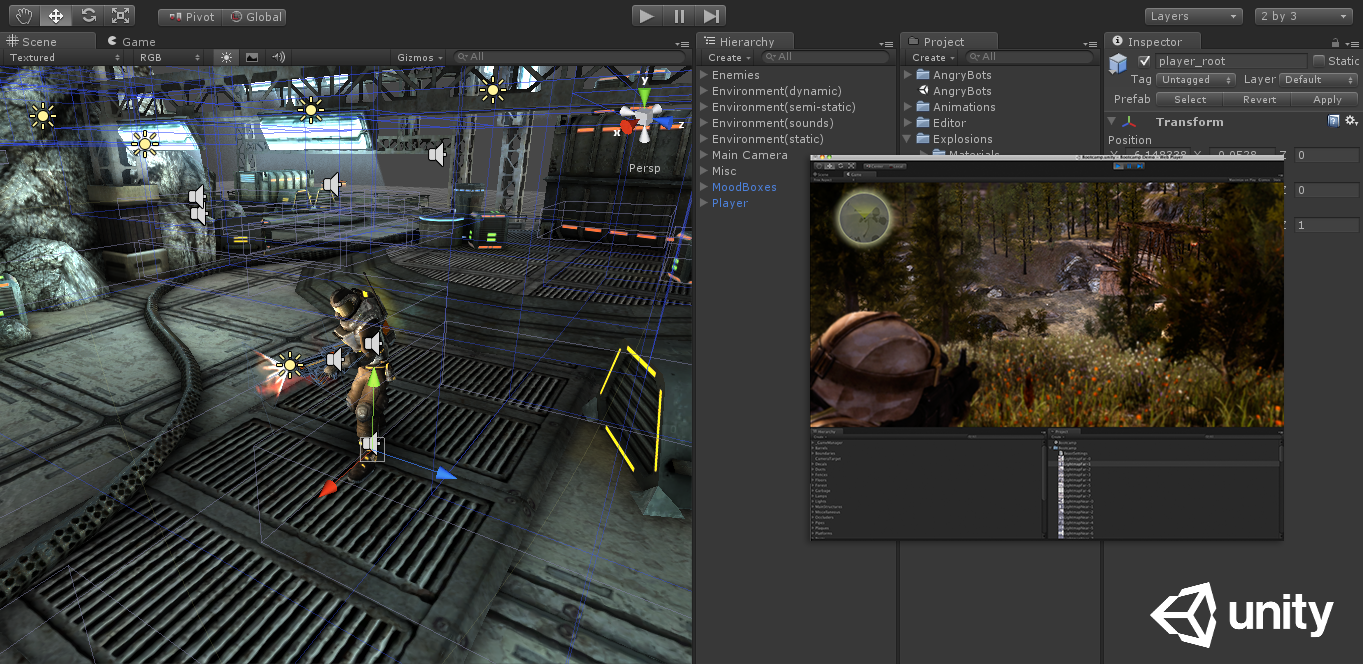Open the Gizmos dropdown in the Scene toolbar
Viewport: 1363px width, 664px height.
418,57
